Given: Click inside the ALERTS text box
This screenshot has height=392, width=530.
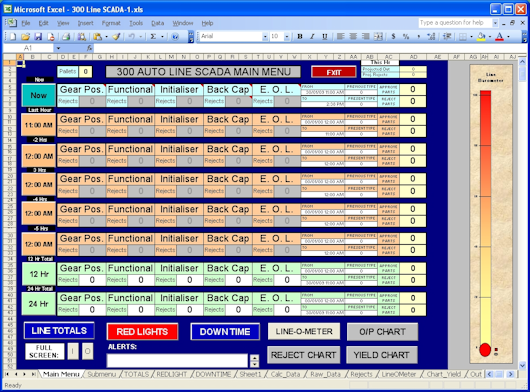Looking at the screenshot, I should point(177,360).
